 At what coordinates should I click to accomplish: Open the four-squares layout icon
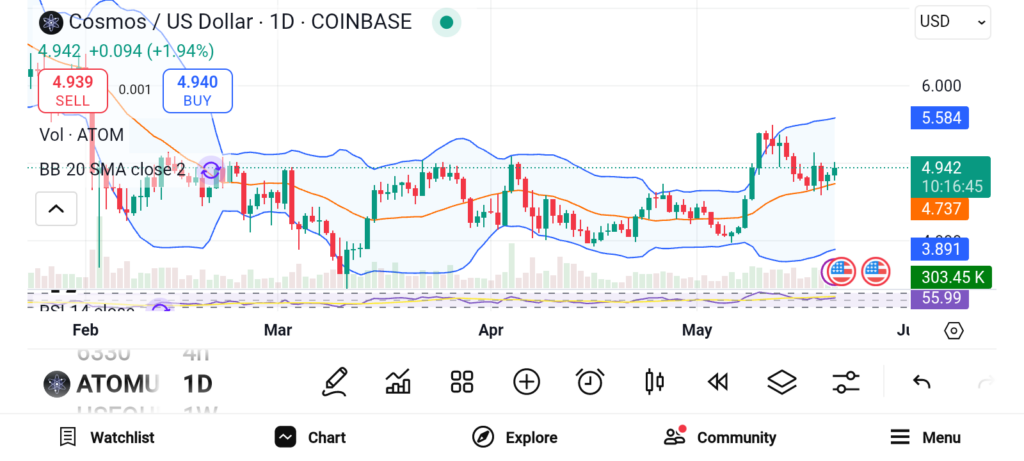click(462, 382)
